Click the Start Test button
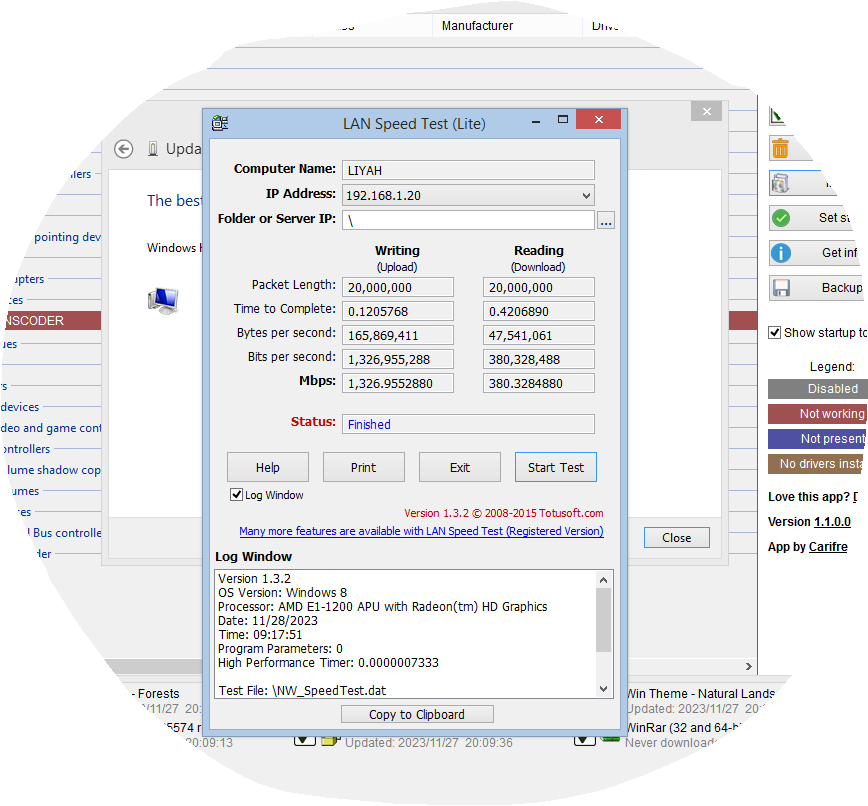 pyautogui.click(x=556, y=467)
